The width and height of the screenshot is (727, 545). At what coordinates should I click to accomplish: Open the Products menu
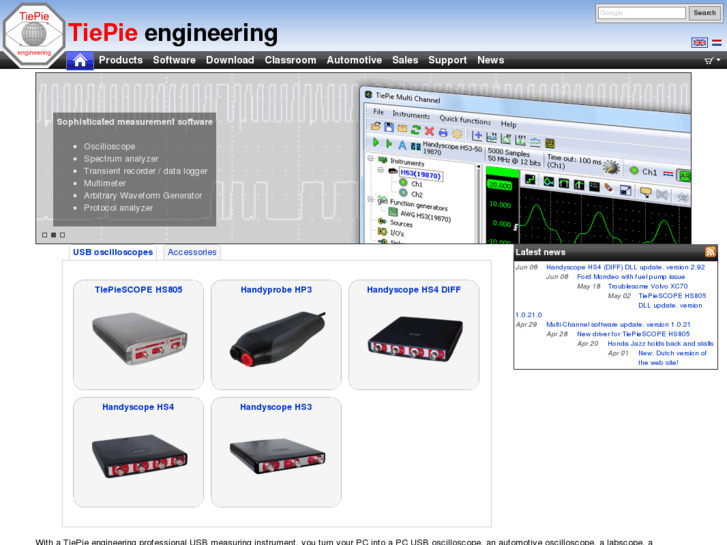click(121, 60)
